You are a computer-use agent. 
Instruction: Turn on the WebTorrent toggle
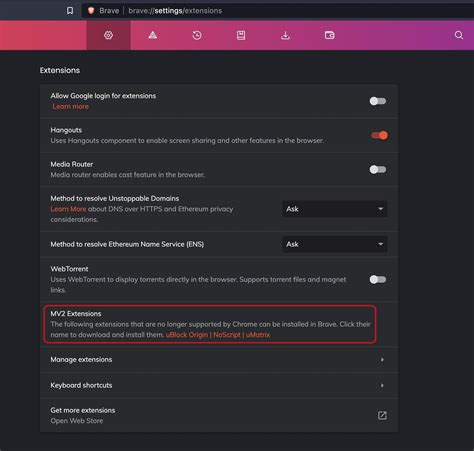pos(378,279)
